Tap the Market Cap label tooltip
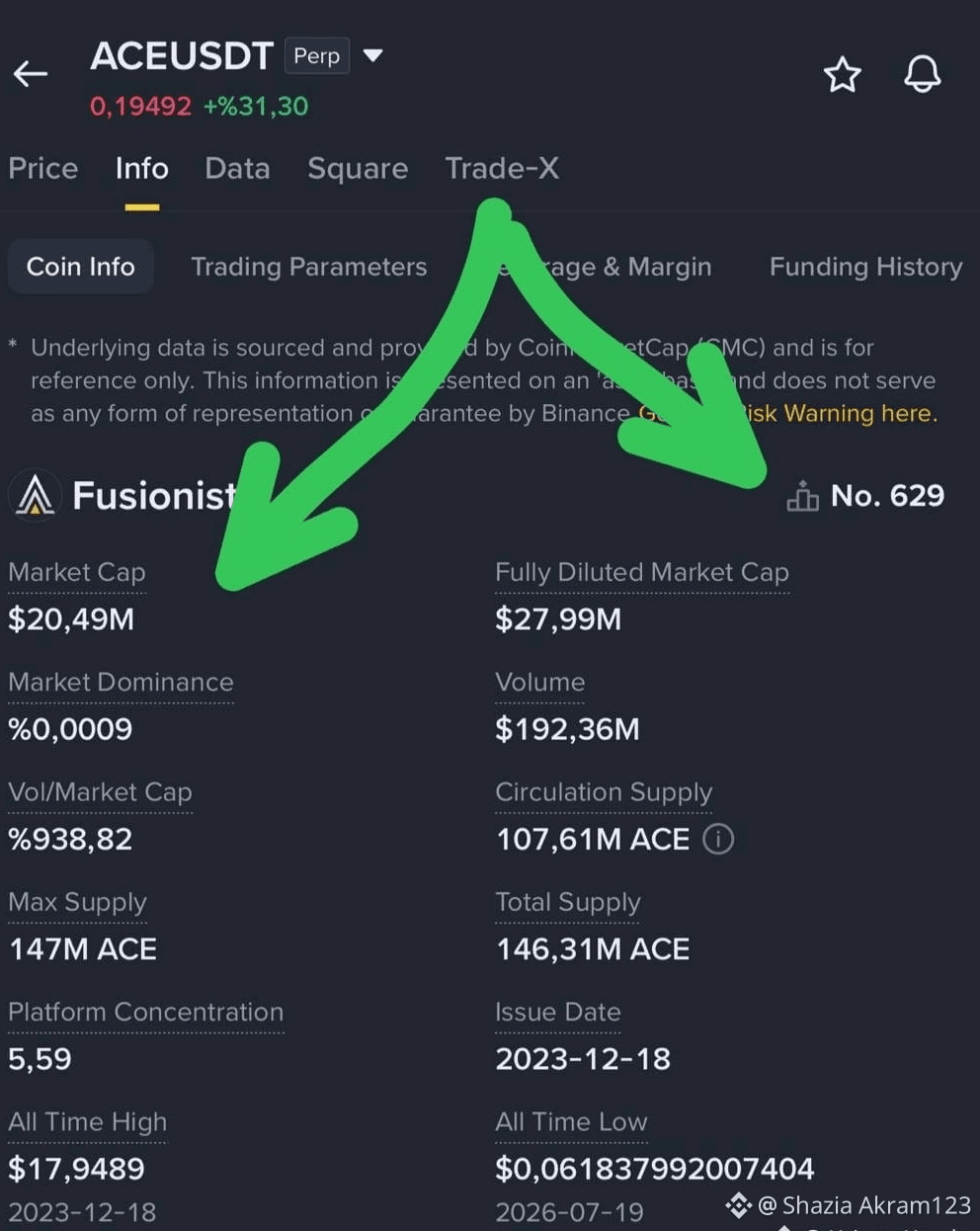 tap(77, 572)
